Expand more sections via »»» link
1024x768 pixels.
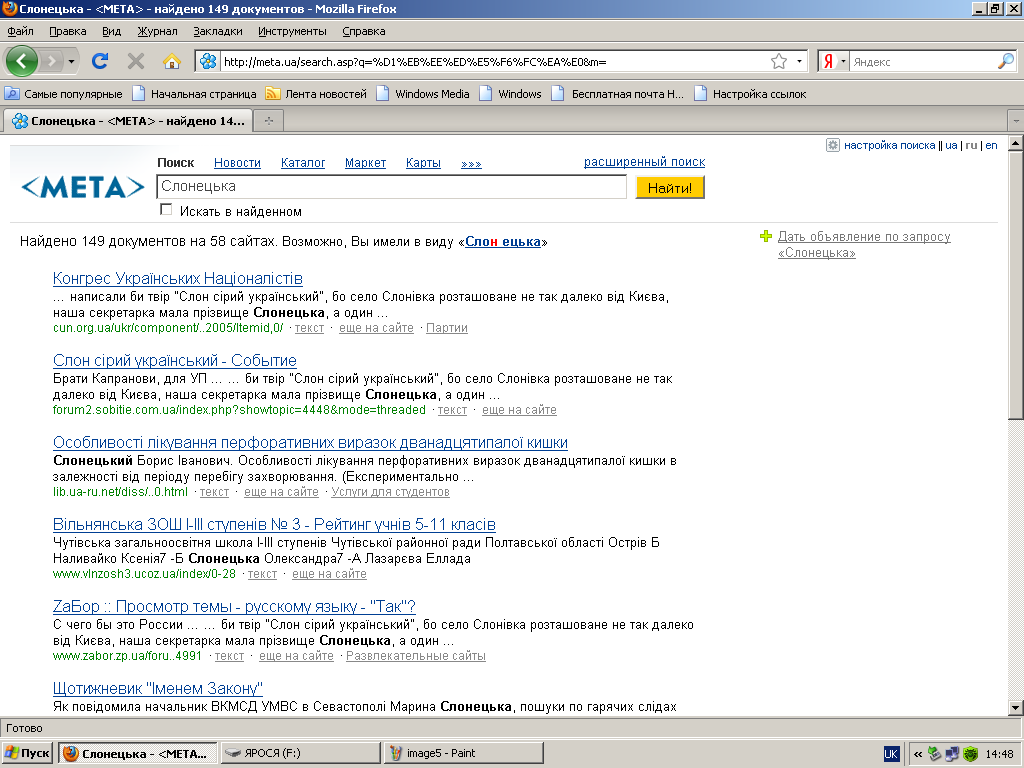(471, 163)
